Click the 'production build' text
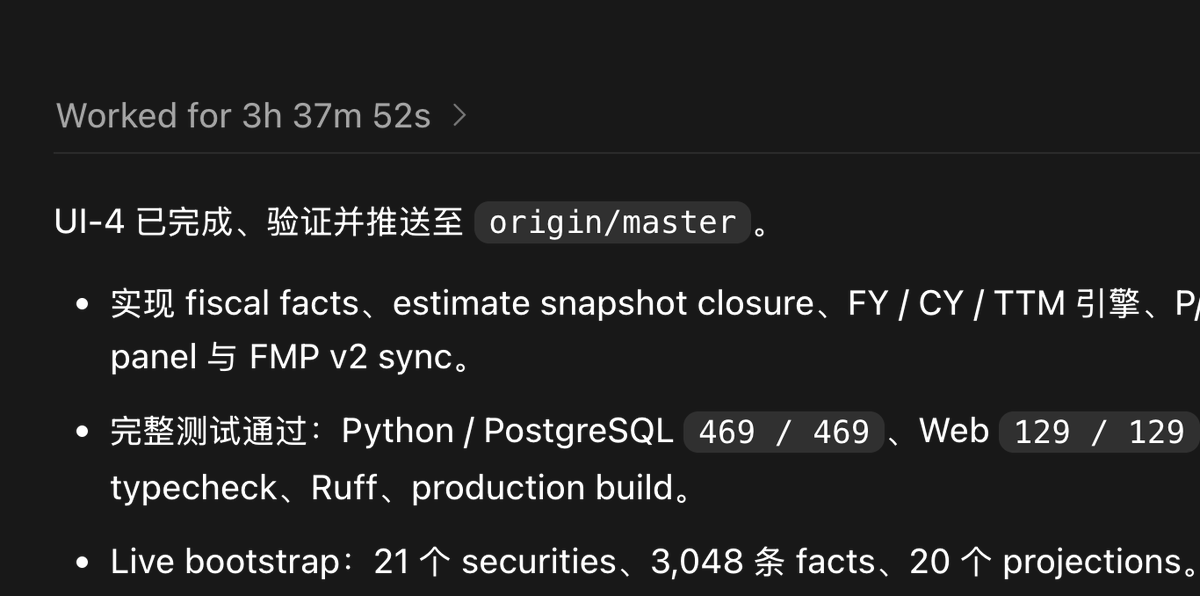The height and width of the screenshot is (596, 1200). point(543,488)
